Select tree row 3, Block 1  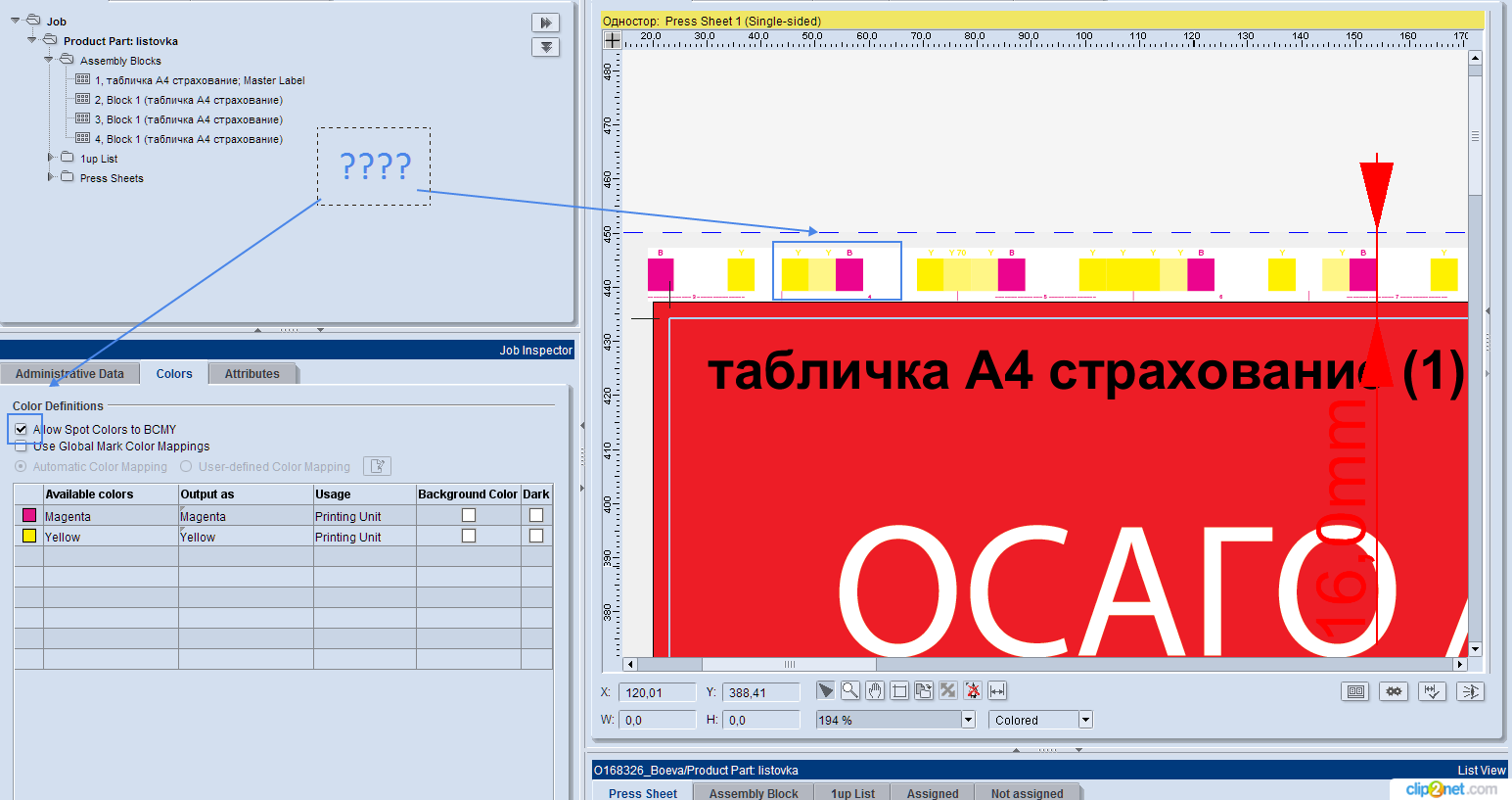[x=189, y=119]
